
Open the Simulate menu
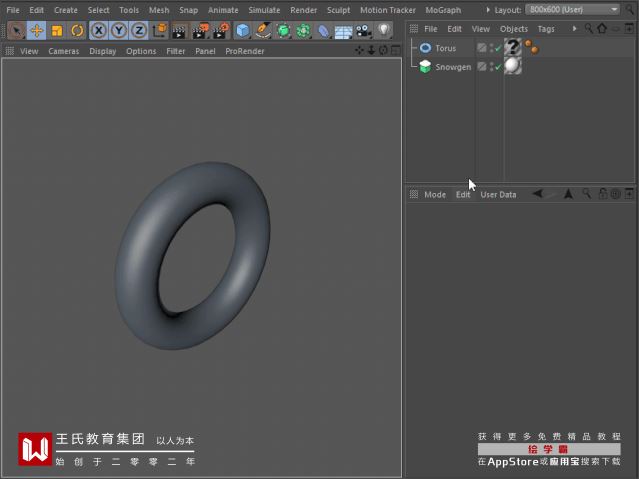click(264, 10)
